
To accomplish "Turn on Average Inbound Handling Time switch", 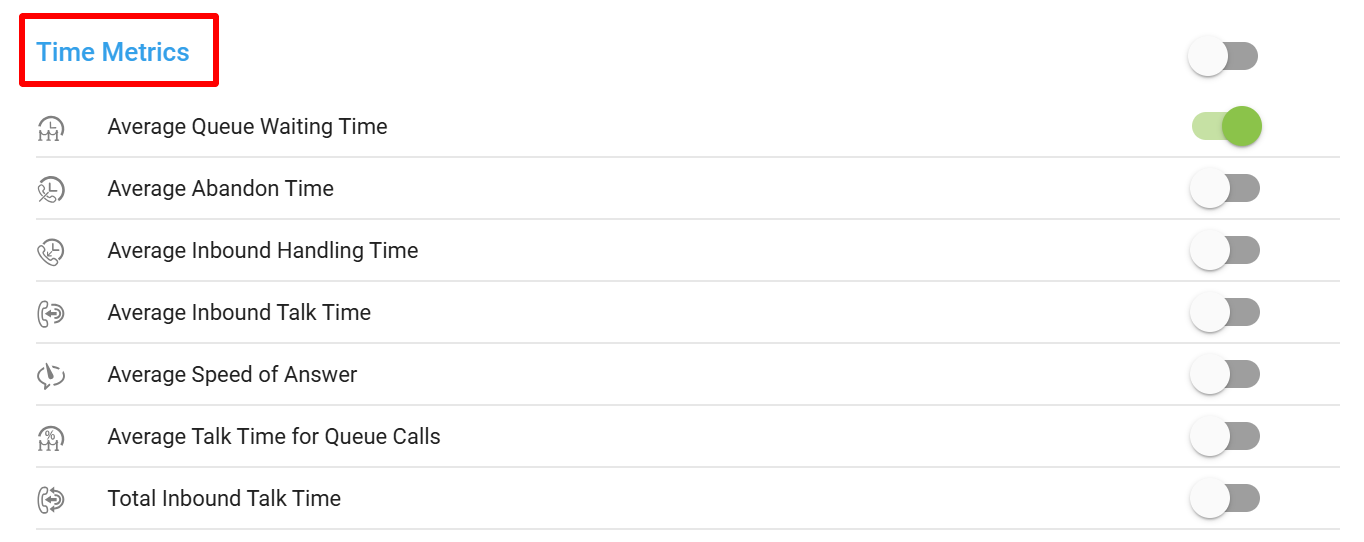I will [x=1225, y=251].
